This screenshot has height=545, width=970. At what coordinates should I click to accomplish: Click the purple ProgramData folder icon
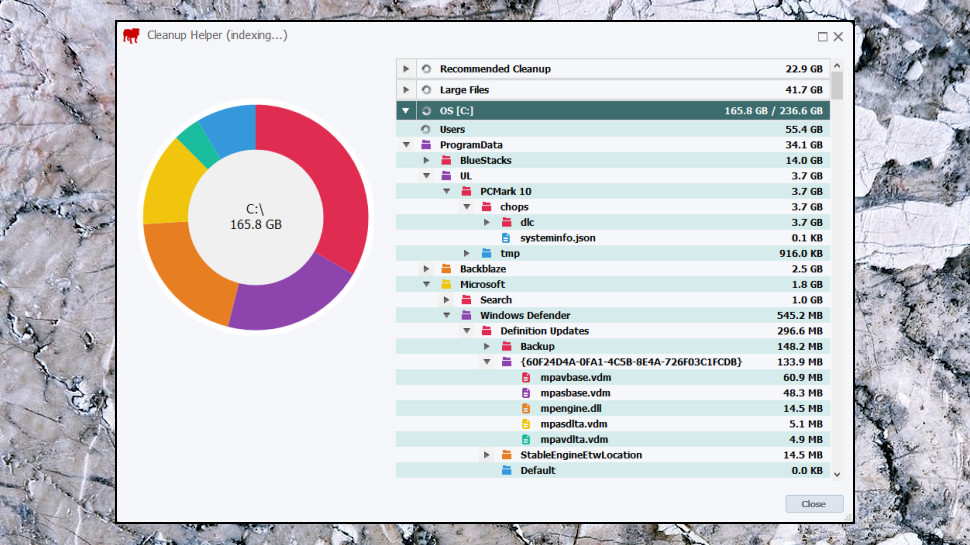[x=426, y=145]
